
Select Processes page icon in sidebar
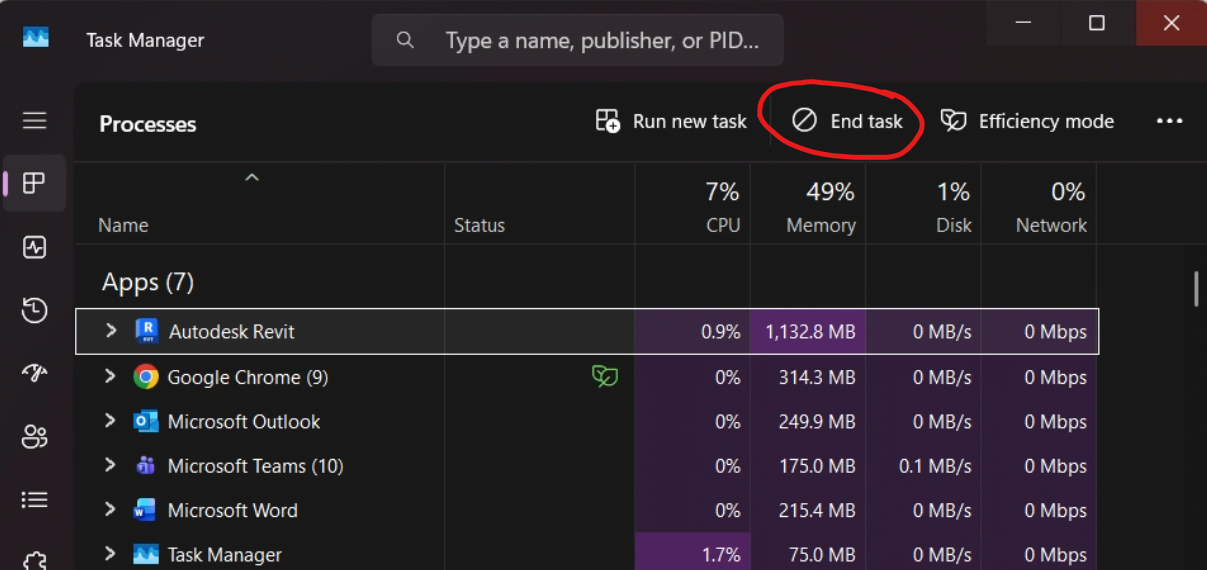click(x=35, y=184)
